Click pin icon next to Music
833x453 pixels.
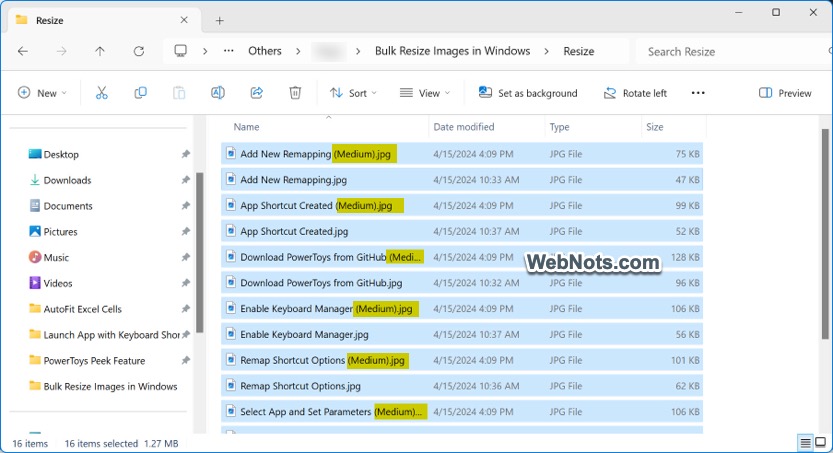[x=185, y=257]
